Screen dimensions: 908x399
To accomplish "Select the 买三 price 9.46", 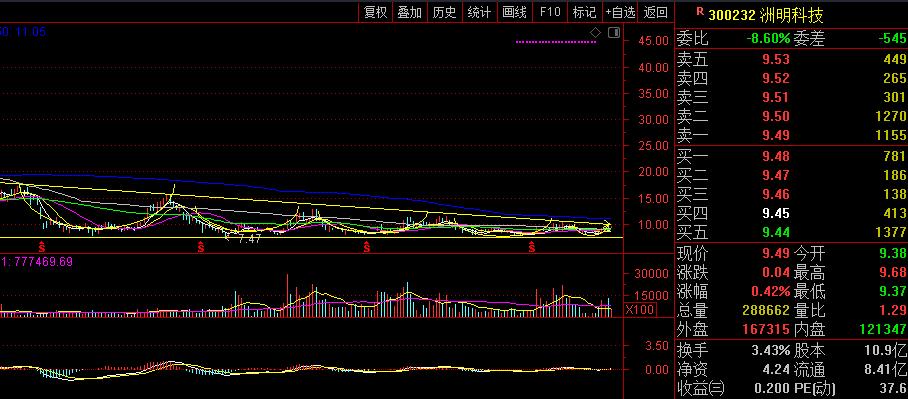I will pyautogui.click(x=776, y=194).
